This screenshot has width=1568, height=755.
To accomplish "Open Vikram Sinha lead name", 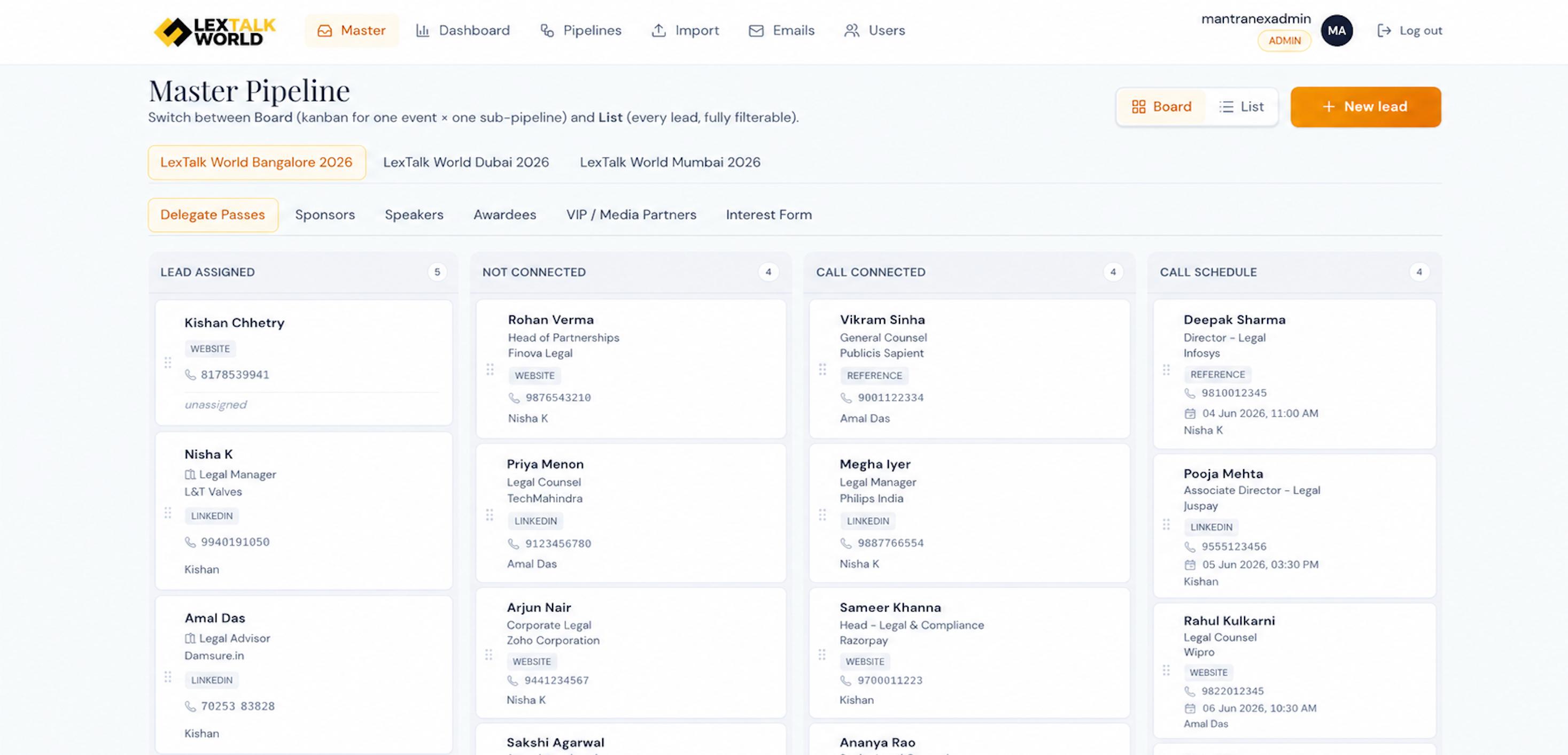I will click(883, 320).
